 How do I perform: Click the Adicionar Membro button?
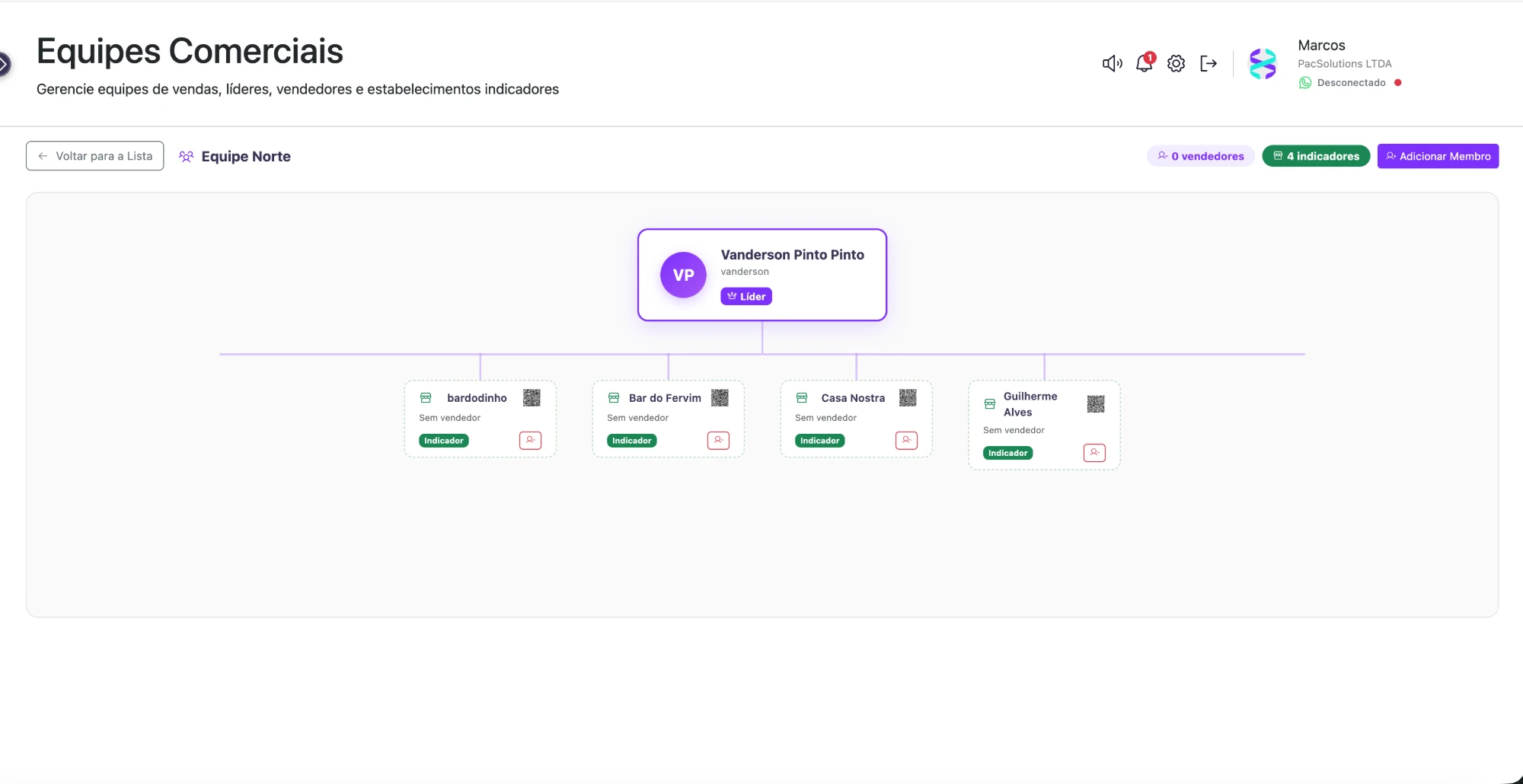click(1438, 156)
